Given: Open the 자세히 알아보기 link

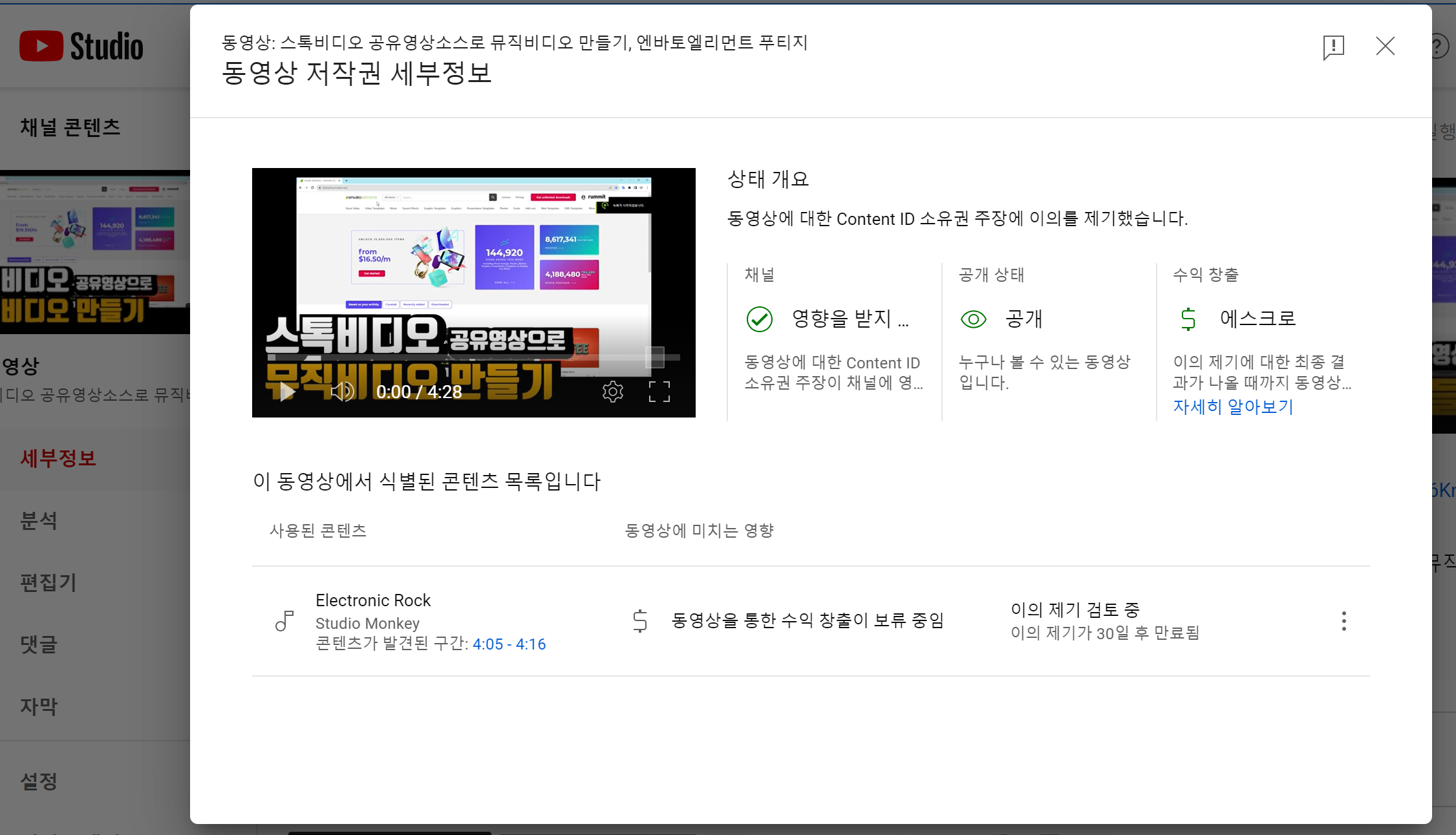Looking at the screenshot, I should coord(1233,407).
